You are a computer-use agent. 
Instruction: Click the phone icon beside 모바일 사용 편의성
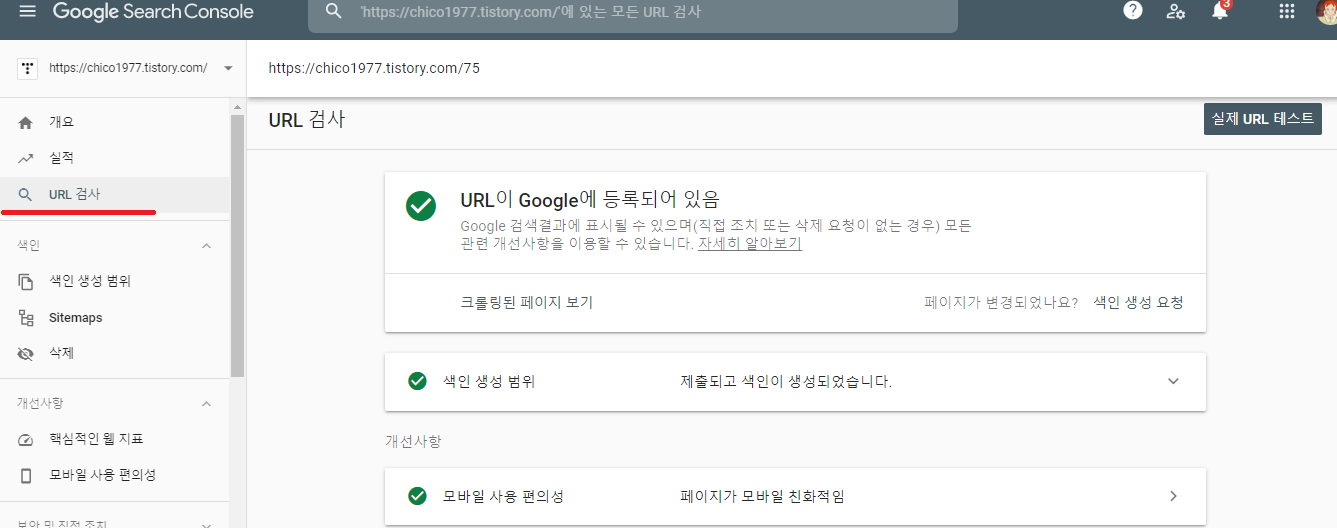26,476
